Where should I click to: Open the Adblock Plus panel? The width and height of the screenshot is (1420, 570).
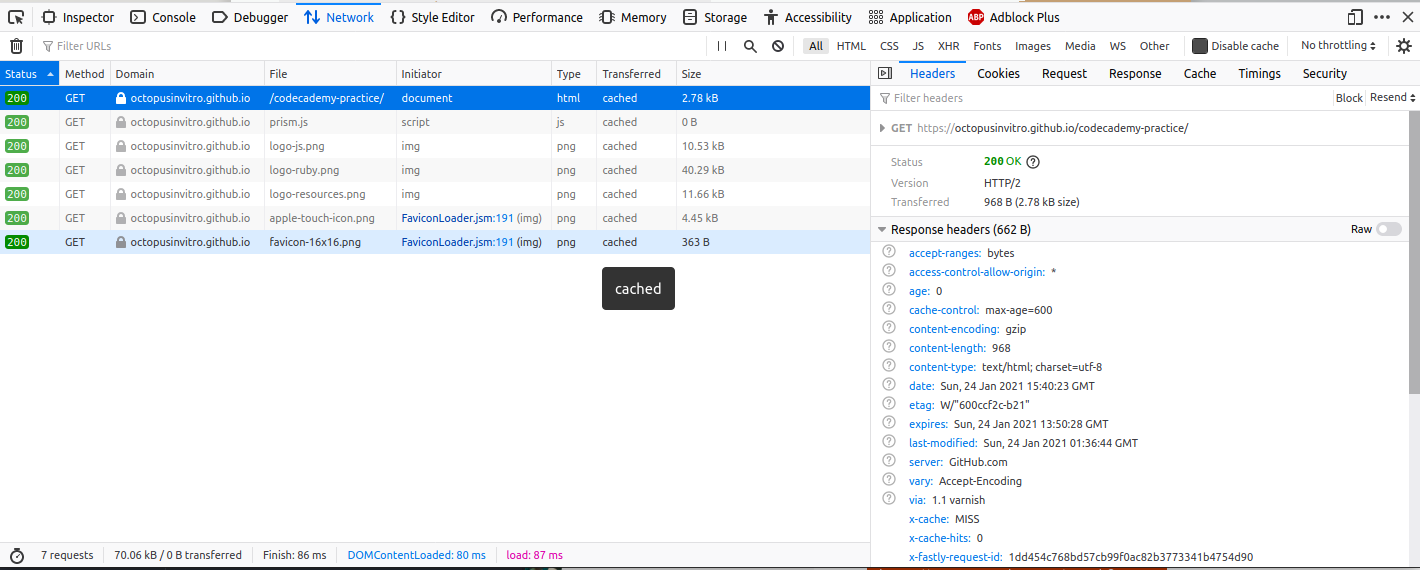pos(1014,17)
